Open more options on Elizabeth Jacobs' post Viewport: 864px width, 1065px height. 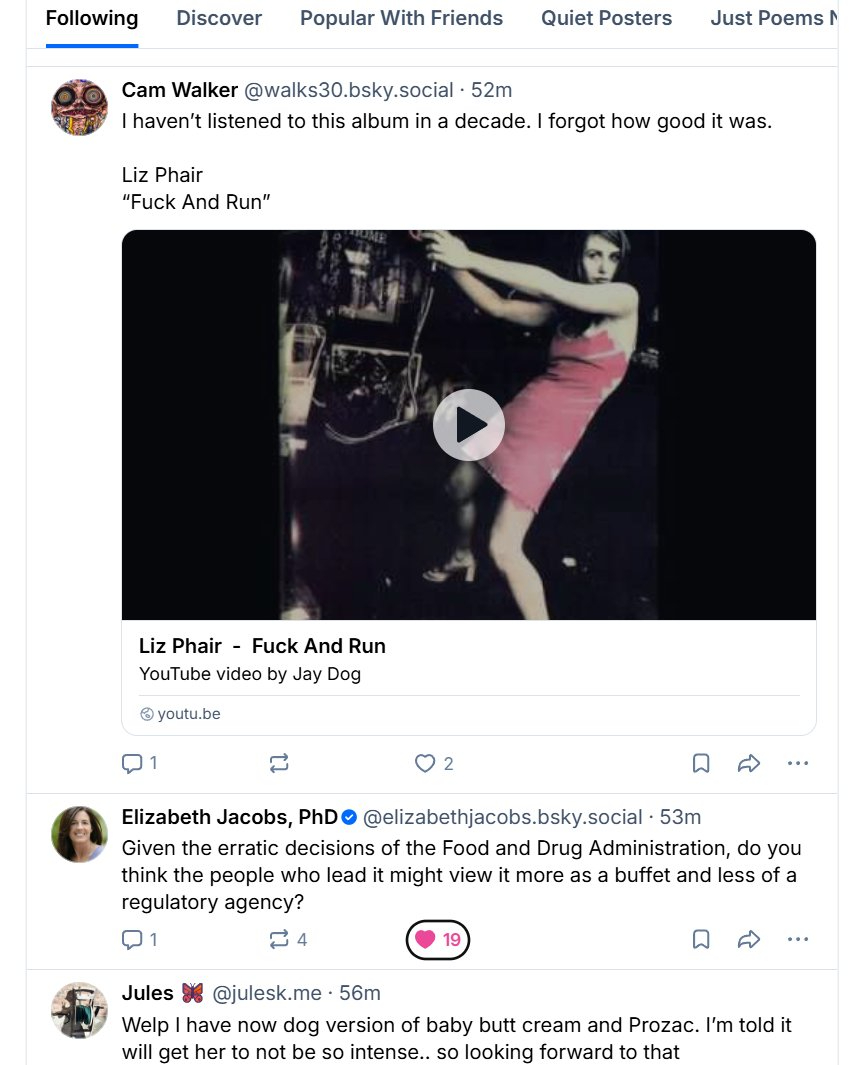click(797, 940)
